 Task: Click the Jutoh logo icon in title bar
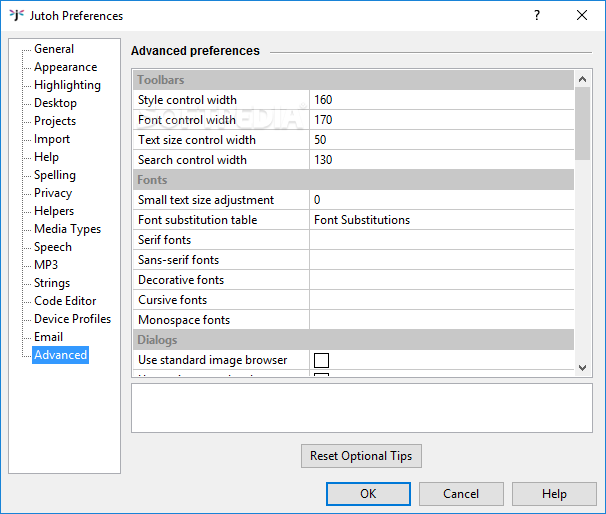point(17,15)
